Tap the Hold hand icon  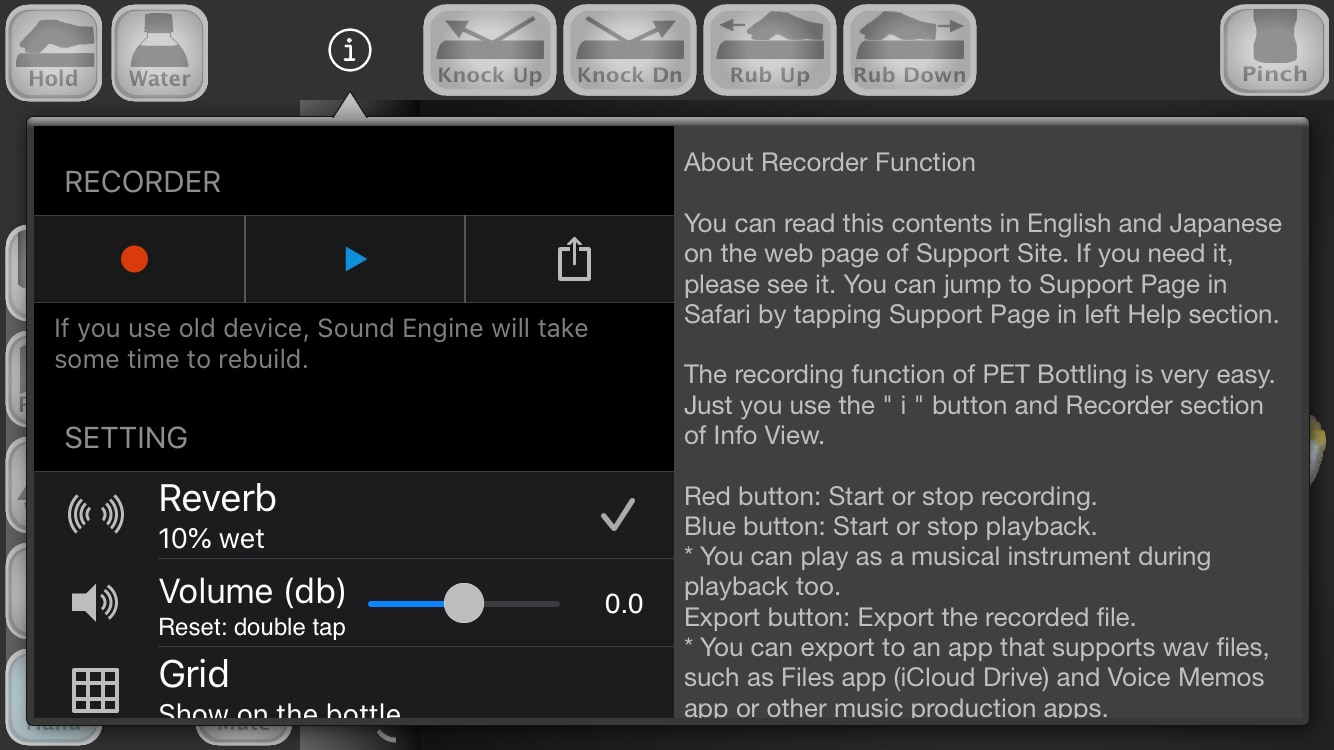click(x=54, y=52)
